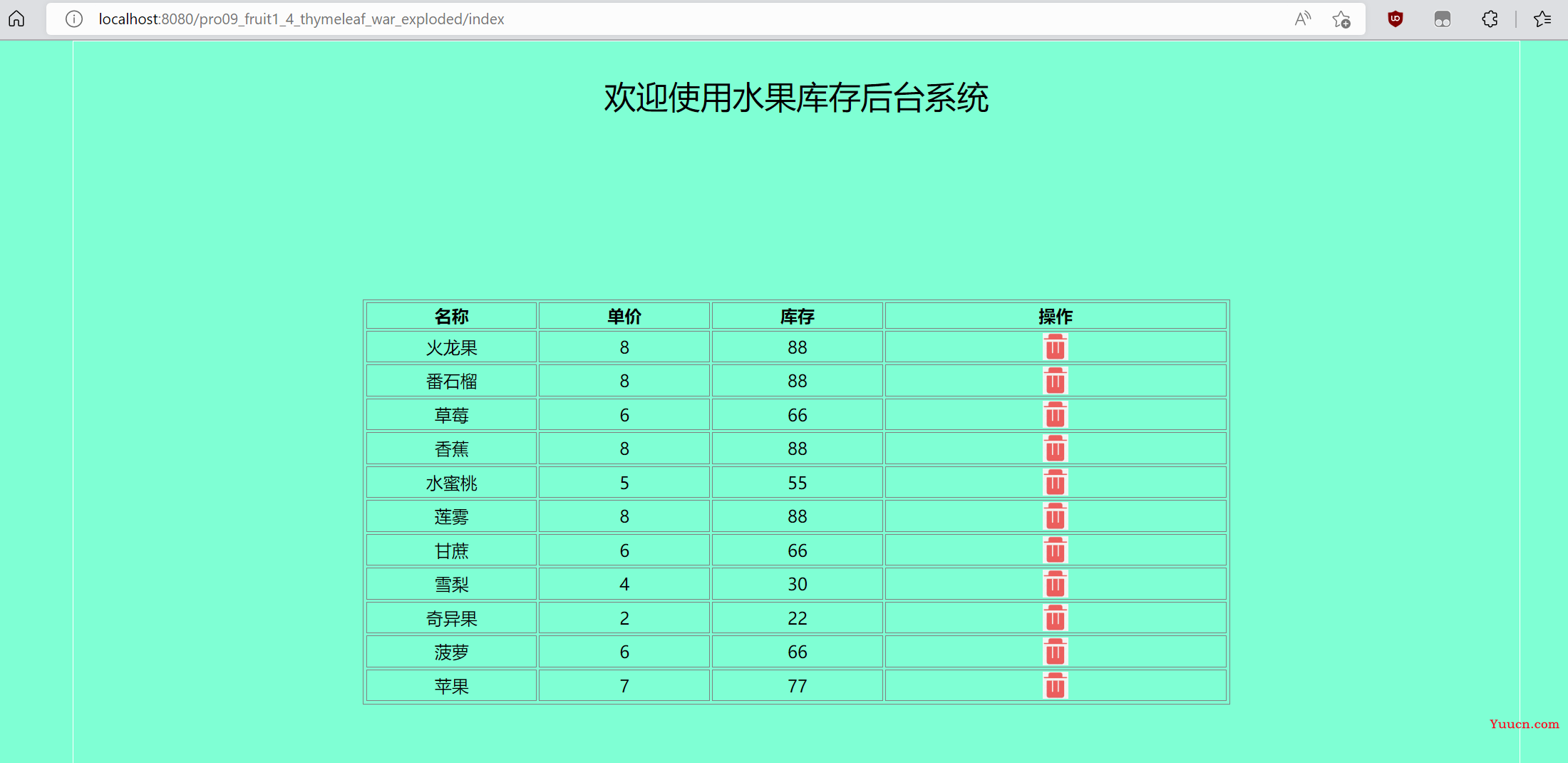Click the 雪梨 unit price 4
The image size is (1568, 763).
click(624, 584)
